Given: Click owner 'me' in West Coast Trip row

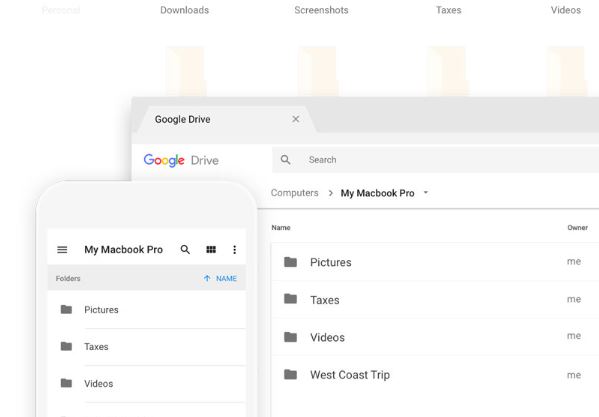Looking at the screenshot, I should (x=574, y=375).
